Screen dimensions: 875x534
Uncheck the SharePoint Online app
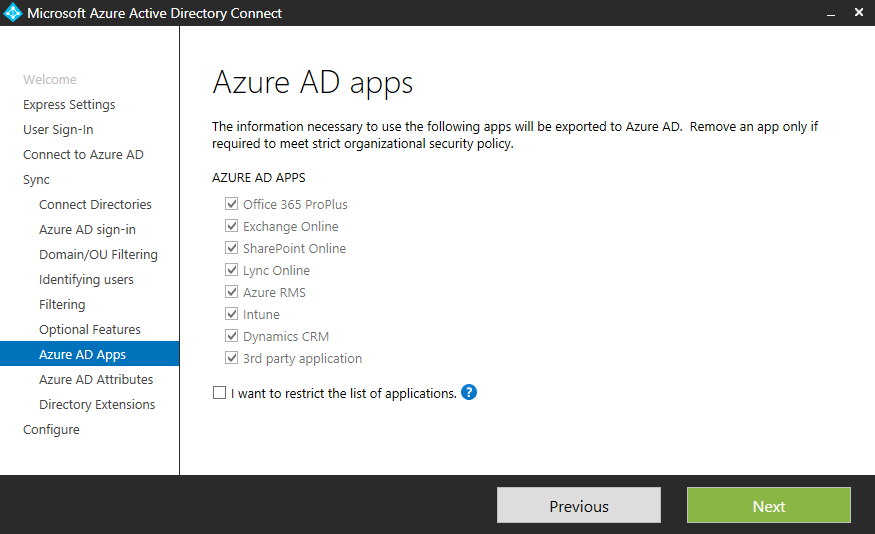[x=232, y=249]
